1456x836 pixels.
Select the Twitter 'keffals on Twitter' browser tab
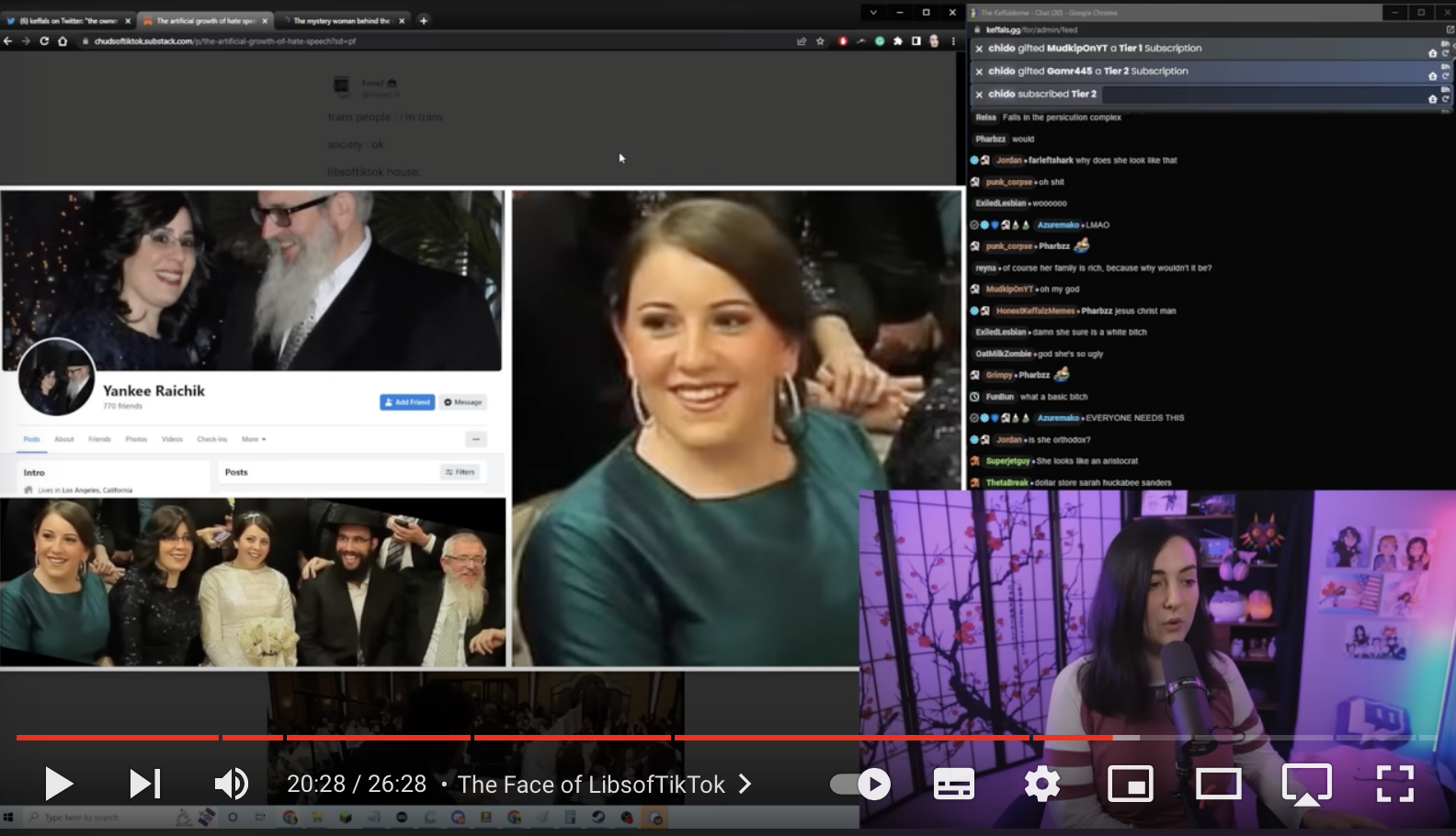pyautogui.click(x=67, y=20)
